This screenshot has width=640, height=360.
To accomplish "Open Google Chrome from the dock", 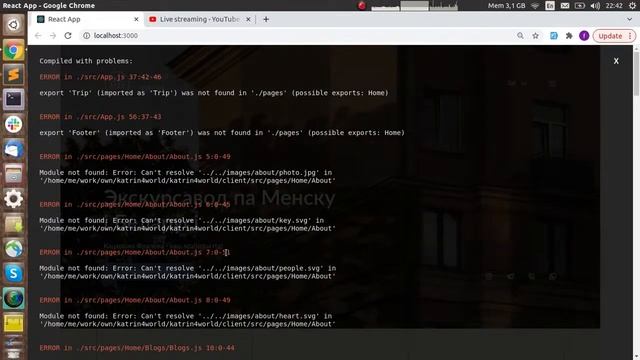I will click(x=13, y=51).
